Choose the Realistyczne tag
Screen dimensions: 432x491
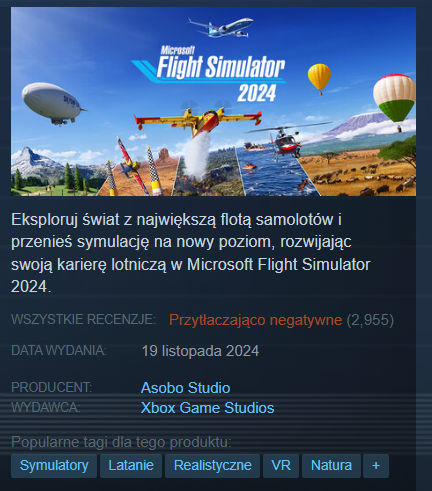[212, 465]
